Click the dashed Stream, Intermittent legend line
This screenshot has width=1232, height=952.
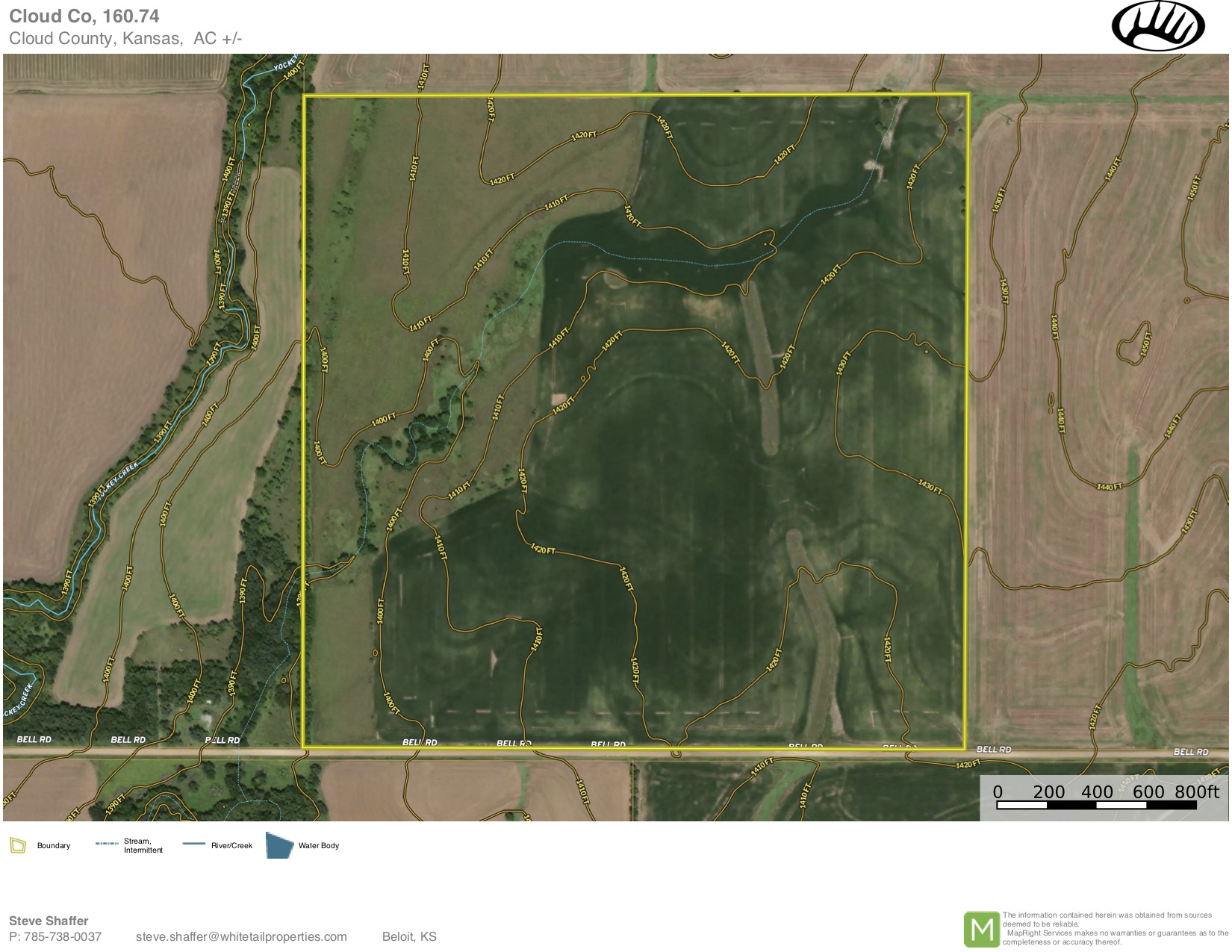coord(107,844)
